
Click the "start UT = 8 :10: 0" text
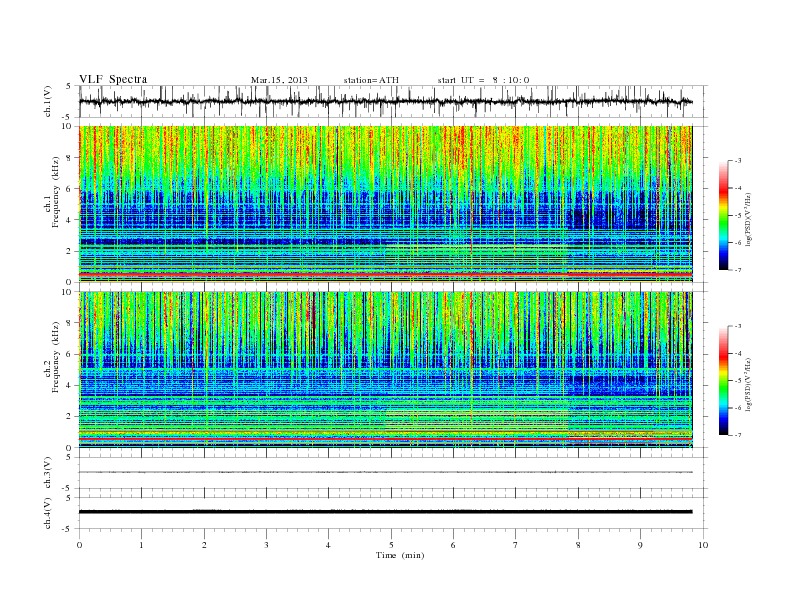pos(483,80)
